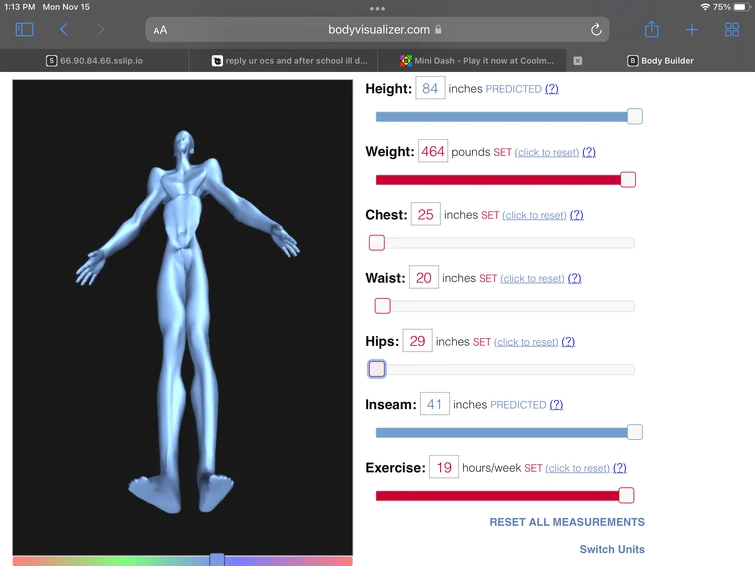The width and height of the screenshot is (755, 566).
Task: Switch to the Mini Dash tab
Action: click(x=477, y=61)
